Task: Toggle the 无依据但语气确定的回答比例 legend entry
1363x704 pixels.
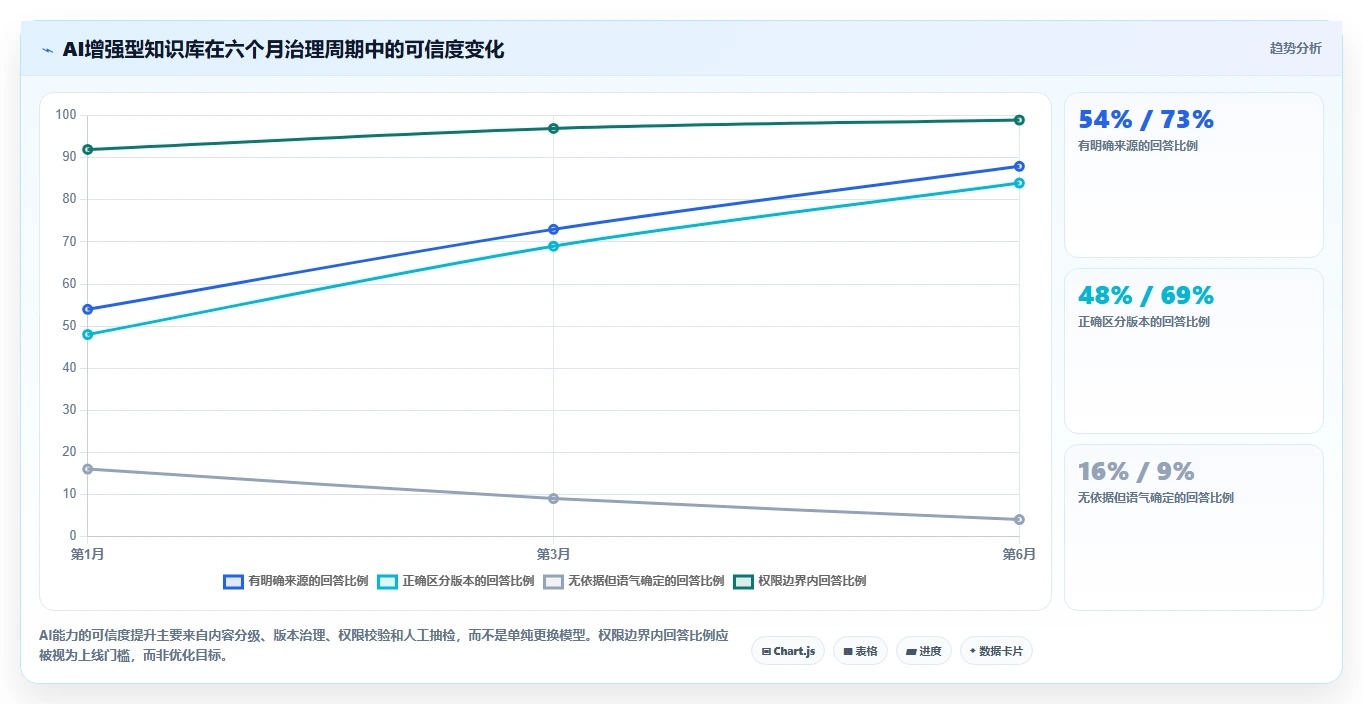Action: pos(633,581)
